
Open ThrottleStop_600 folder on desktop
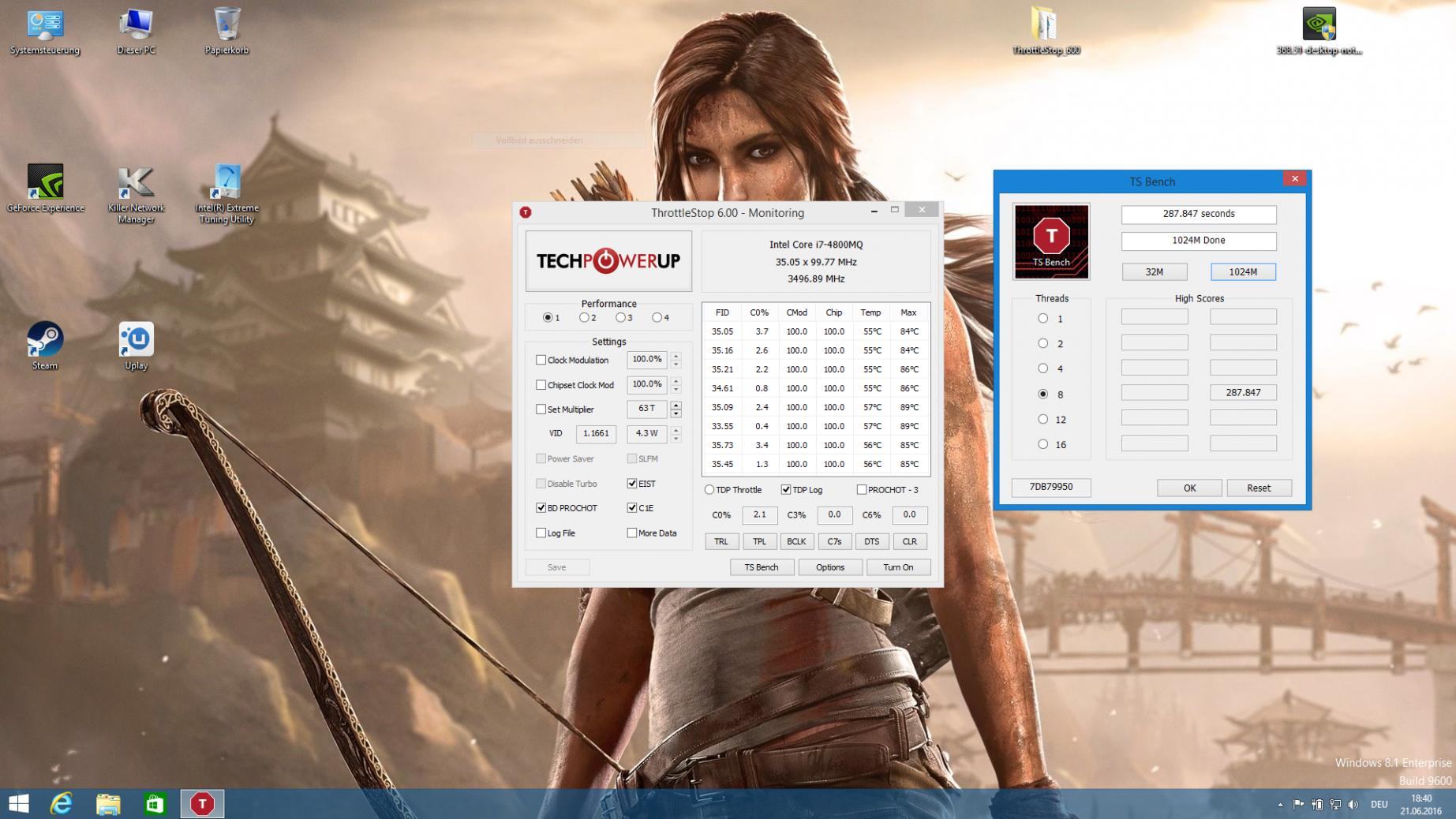click(1046, 31)
